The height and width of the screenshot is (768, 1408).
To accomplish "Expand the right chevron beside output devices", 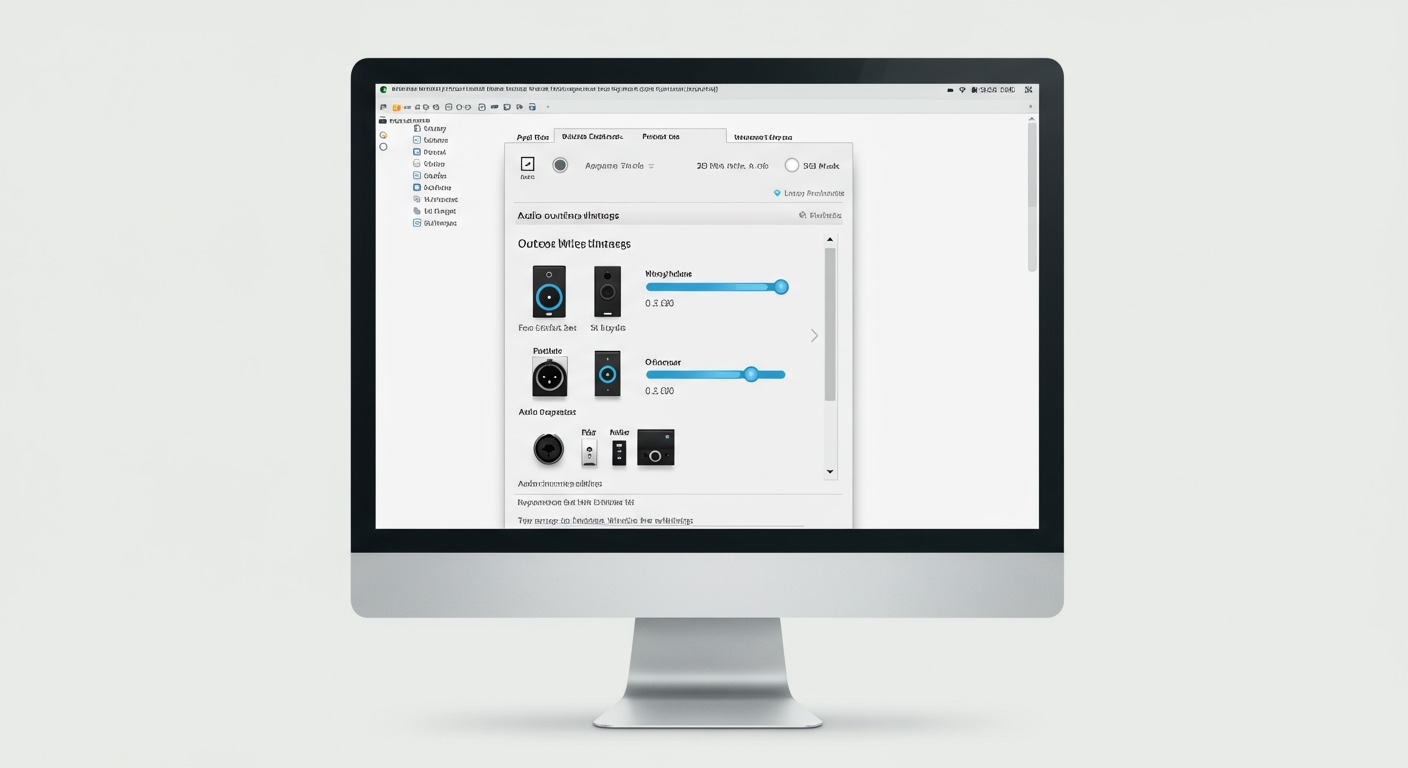I will [814, 336].
